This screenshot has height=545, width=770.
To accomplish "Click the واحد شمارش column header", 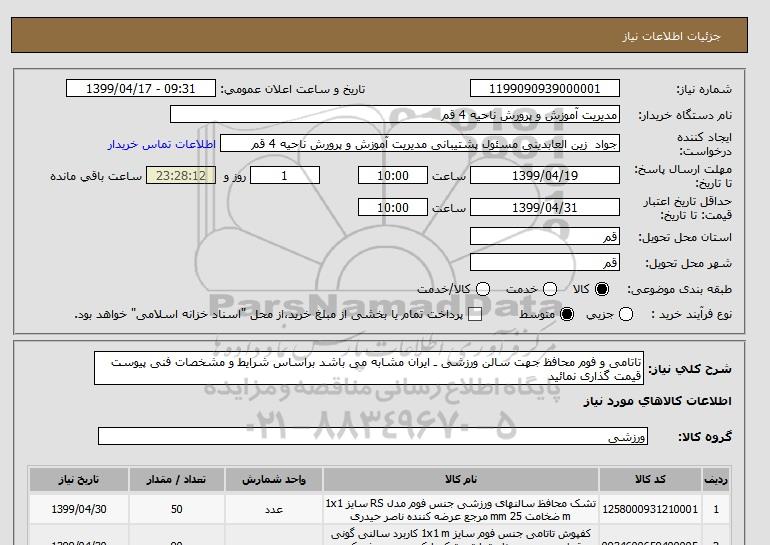I will 274,480.
